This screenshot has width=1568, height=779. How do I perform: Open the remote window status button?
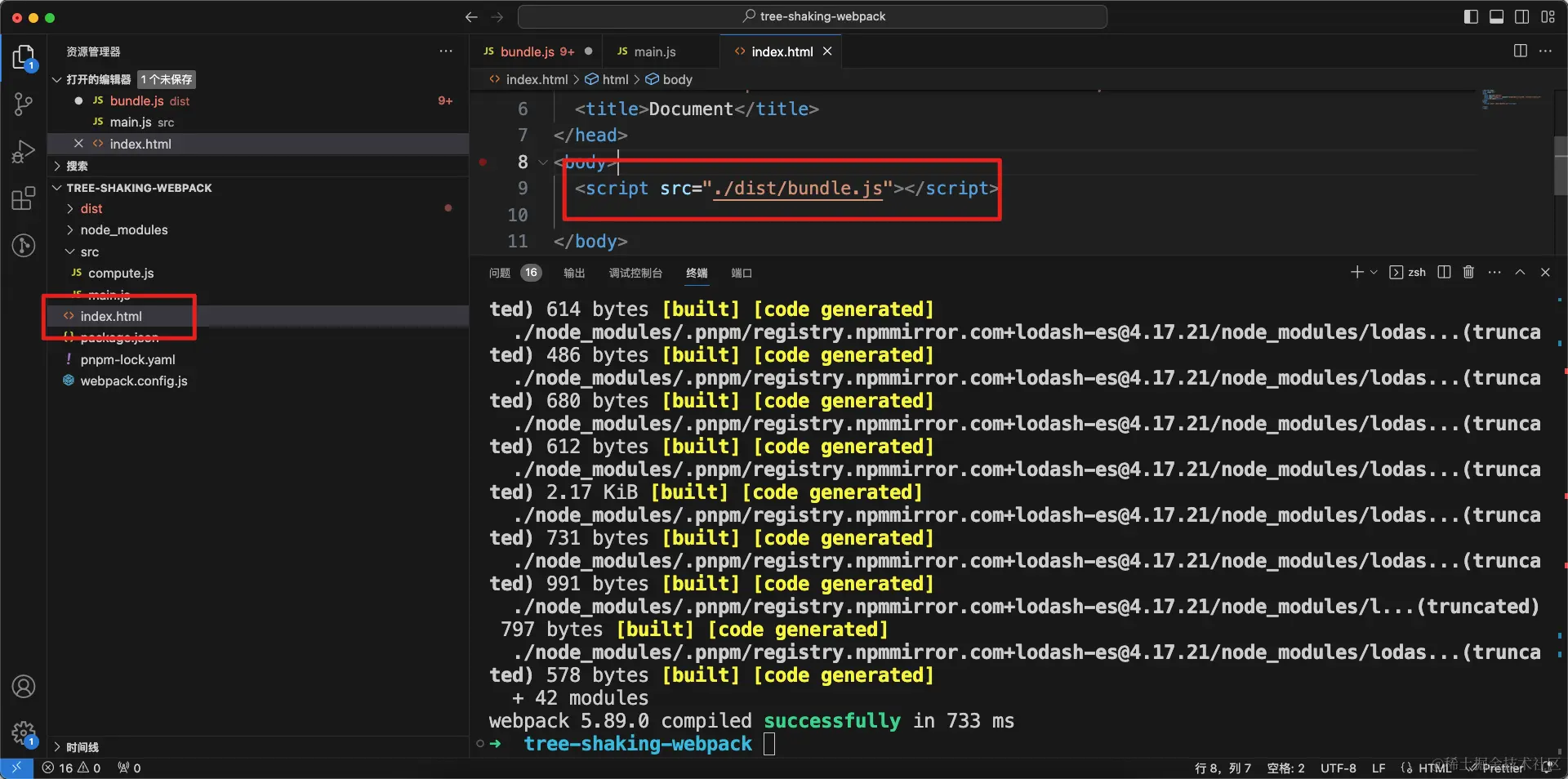point(16,768)
